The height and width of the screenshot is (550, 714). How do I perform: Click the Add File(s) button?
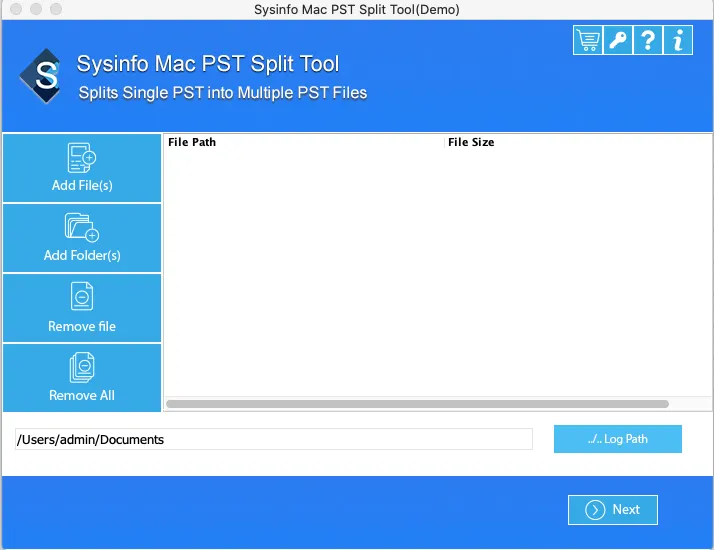(82, 168)
